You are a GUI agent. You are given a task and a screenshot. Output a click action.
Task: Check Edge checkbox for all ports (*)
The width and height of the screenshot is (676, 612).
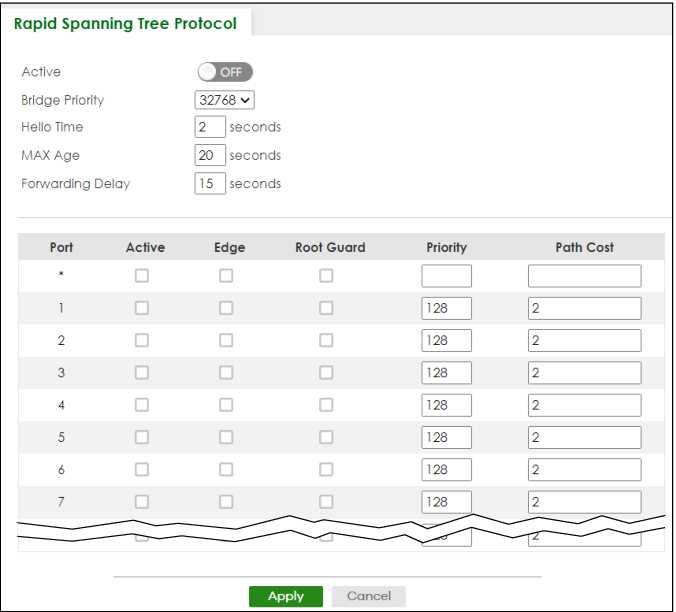coord(226,276)
